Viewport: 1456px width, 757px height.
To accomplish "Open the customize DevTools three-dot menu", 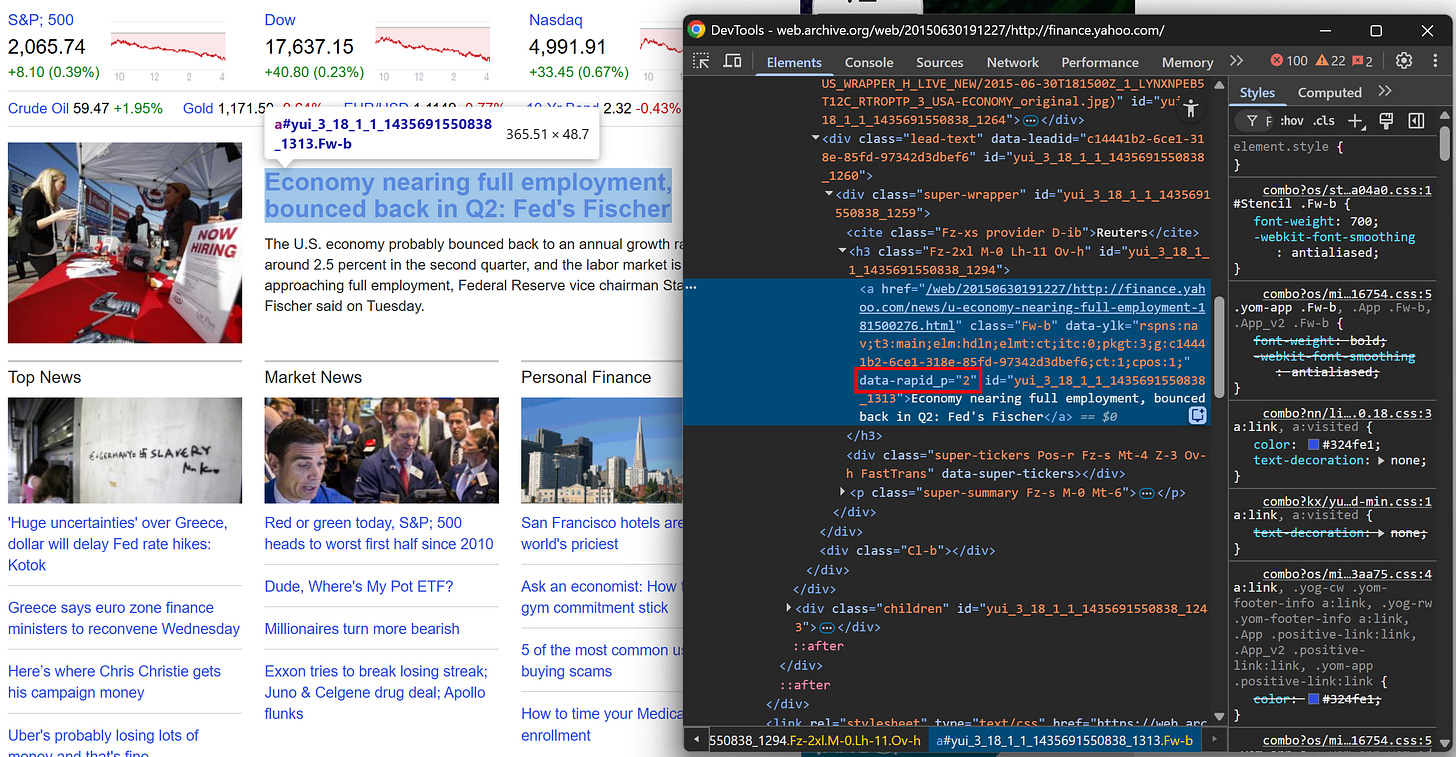I will (x=1434, y=61).
